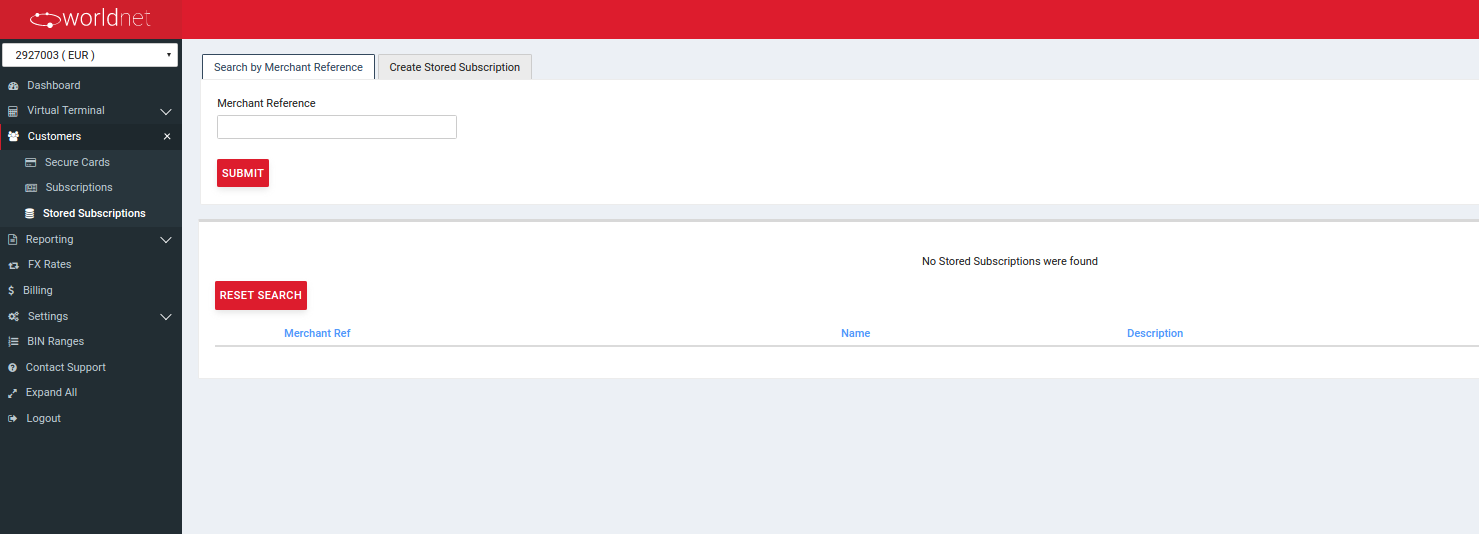Click the FX Rates exchange icon
The height and width of the screenshot is (534, 1479).
click(x=13, y=265)
